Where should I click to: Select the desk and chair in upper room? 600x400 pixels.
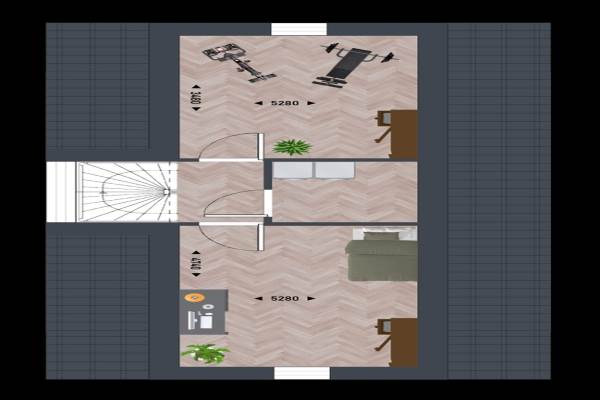[x=398, y=132]
